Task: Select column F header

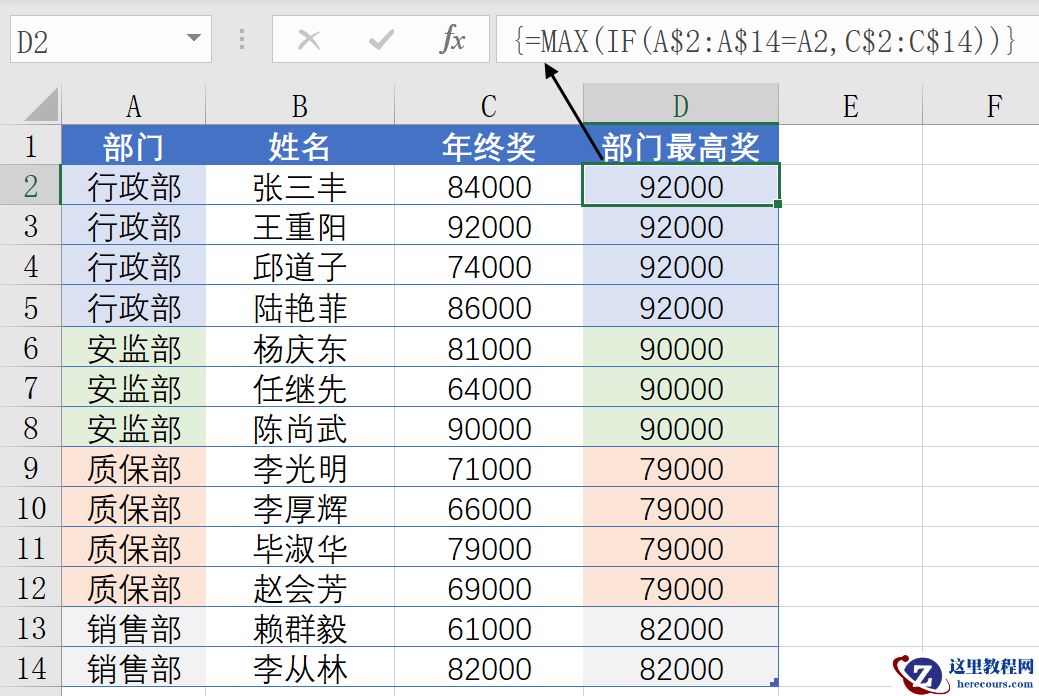Action: (x=993, y=106)
